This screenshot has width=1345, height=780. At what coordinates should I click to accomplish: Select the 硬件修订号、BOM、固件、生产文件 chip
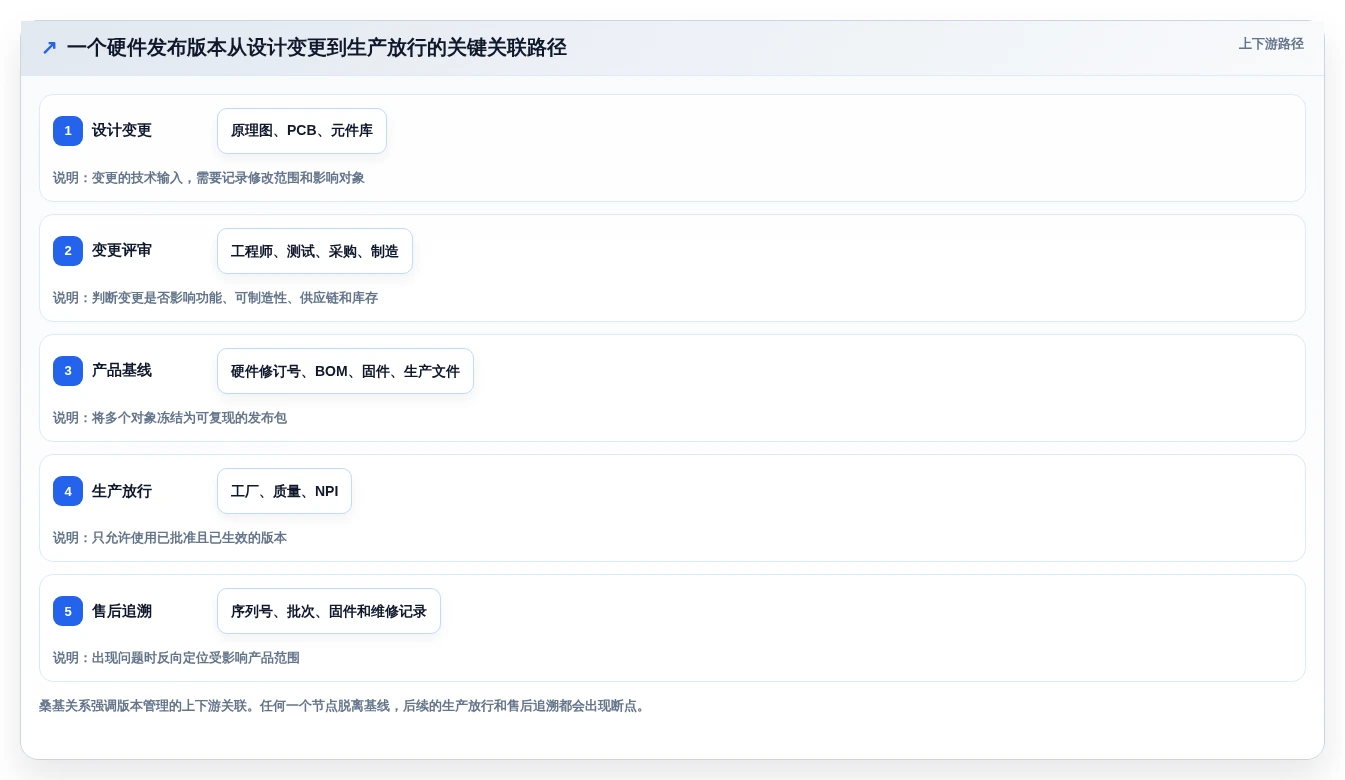click(345, 371)
